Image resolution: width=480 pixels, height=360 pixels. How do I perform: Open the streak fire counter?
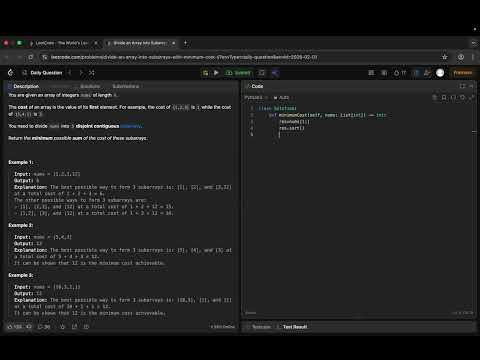click(400, 73)
